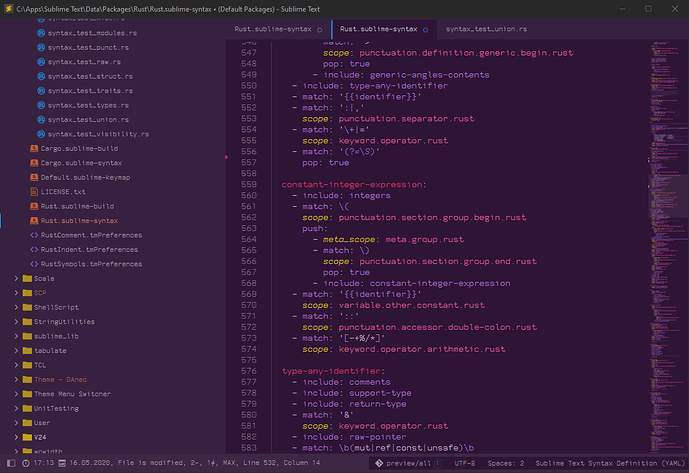Click the Sublime icon of Default.sublime-keymap
Image resolution: width=689 pixels, height=473 pixels.
tap(34, 178)
